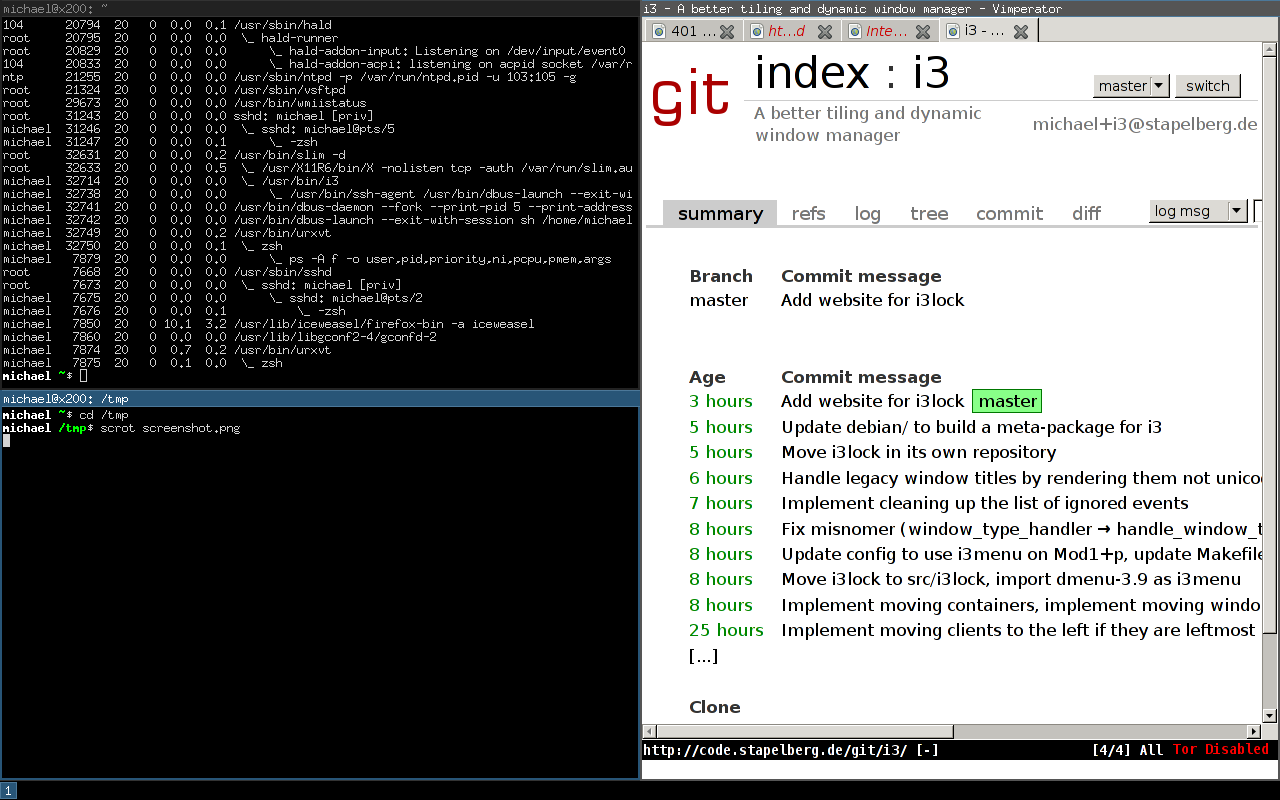Click vertical scrollbar's up arrow
Screen dimensions: 1280x800
[1270, 50]
